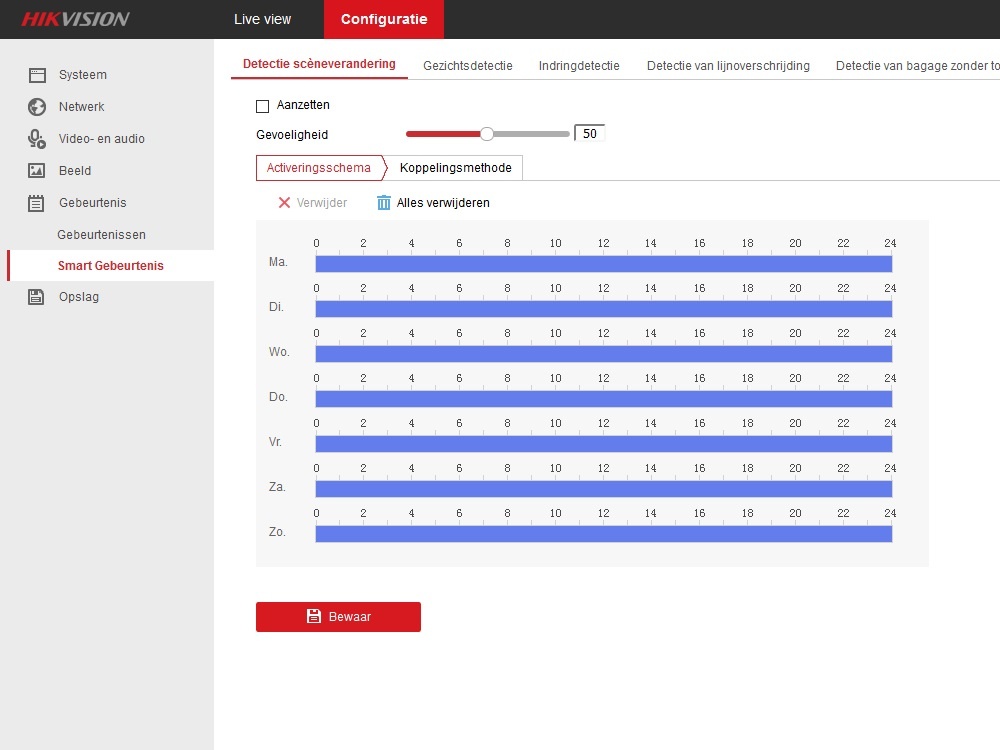Click the Netwerk globe icon
Viewport: 1000px width, 750px height.
(x=37, y=107)
